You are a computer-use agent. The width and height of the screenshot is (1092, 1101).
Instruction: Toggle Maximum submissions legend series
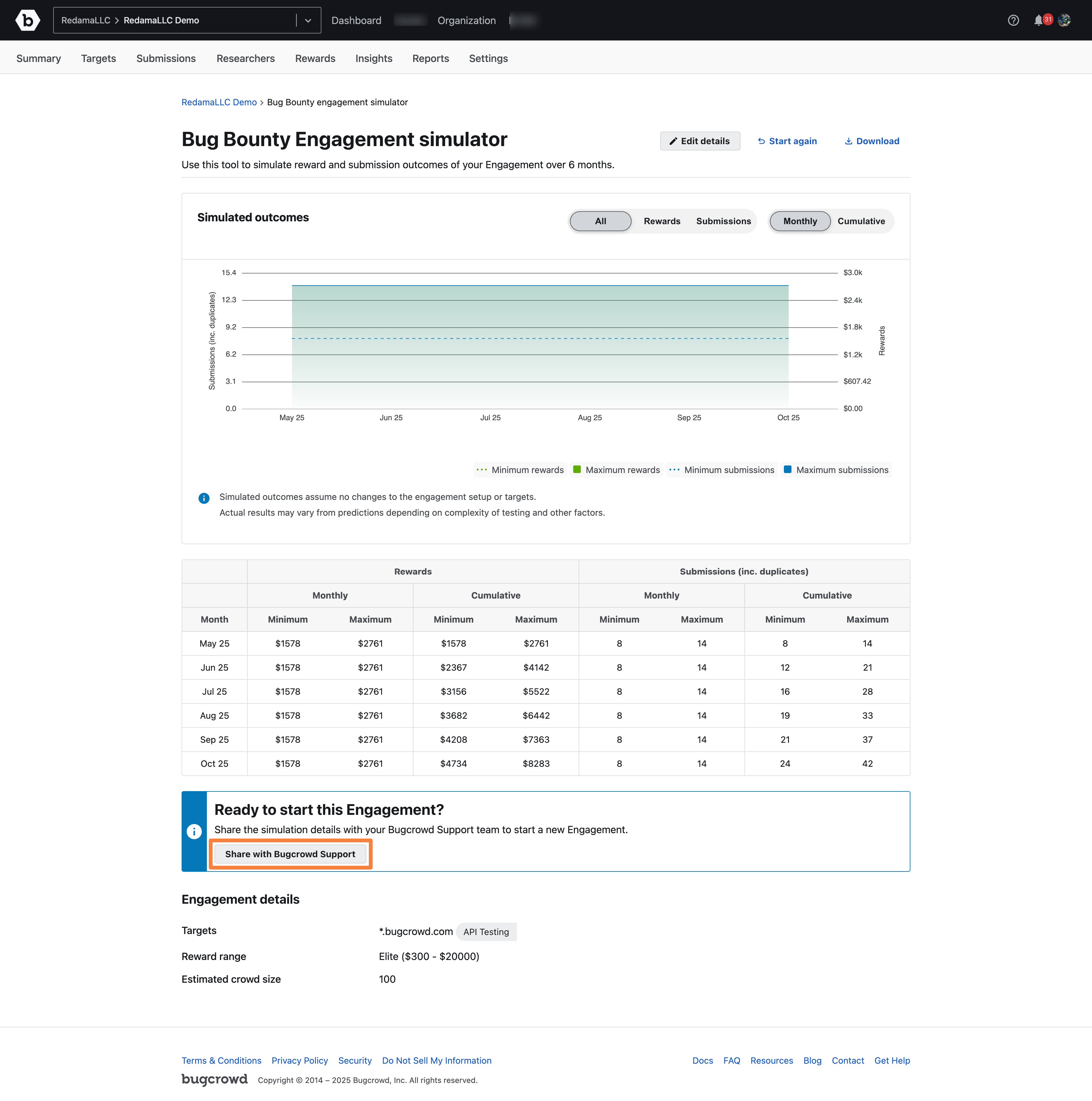click(x=836, y=470)
